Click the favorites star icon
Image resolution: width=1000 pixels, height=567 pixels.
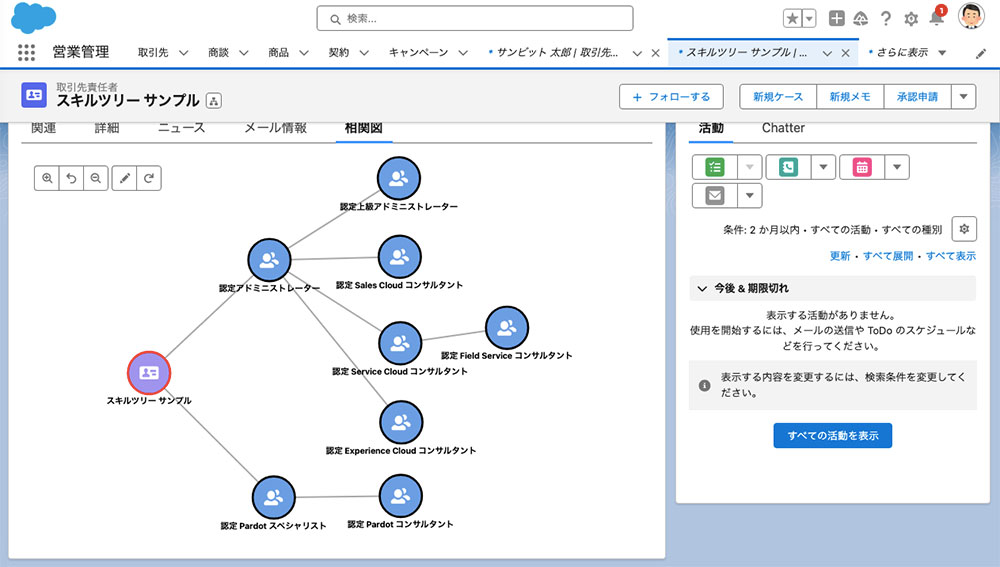pyautogui.click(x=792, y=18)
